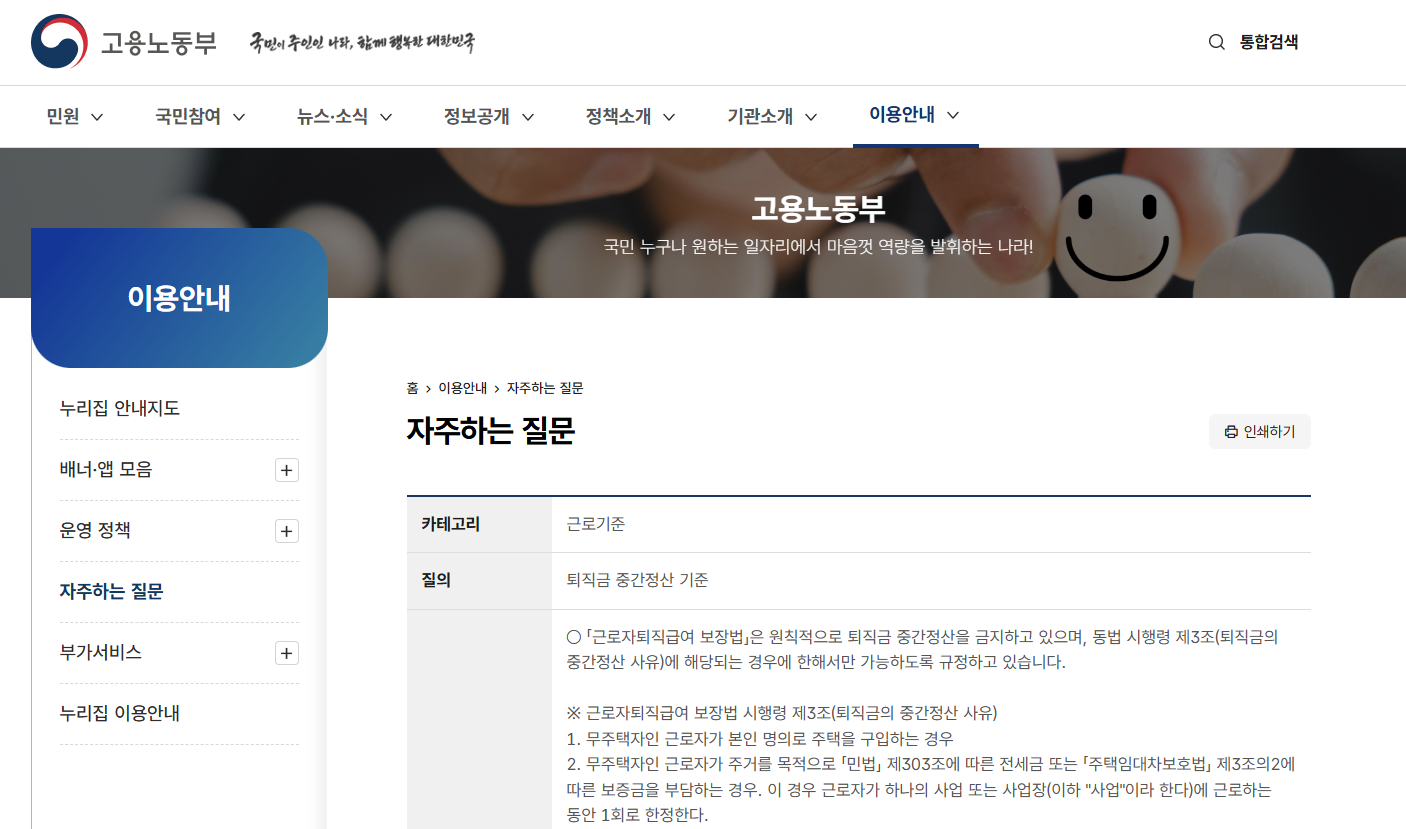Expand the chevron next to 이용안내
1406x829 pixels.
pos(953,115)
